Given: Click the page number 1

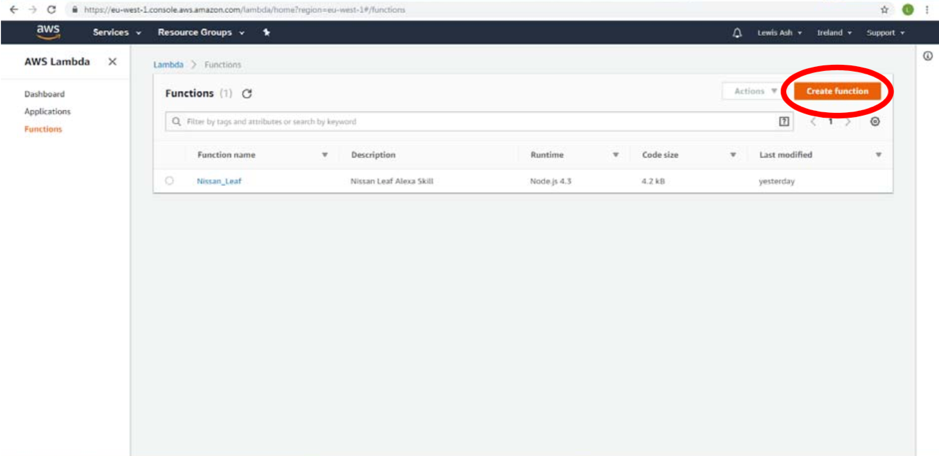Looking at the screenshot, I should 831,122.
